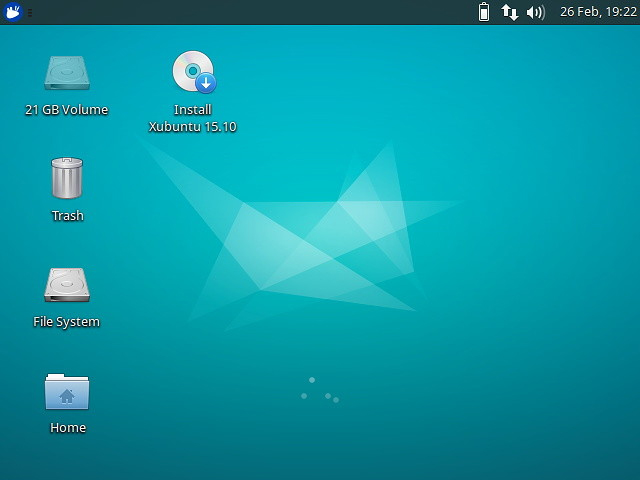Click the "File System" label
This screenshot has width=640, height=480.
(x=67, y=322)
